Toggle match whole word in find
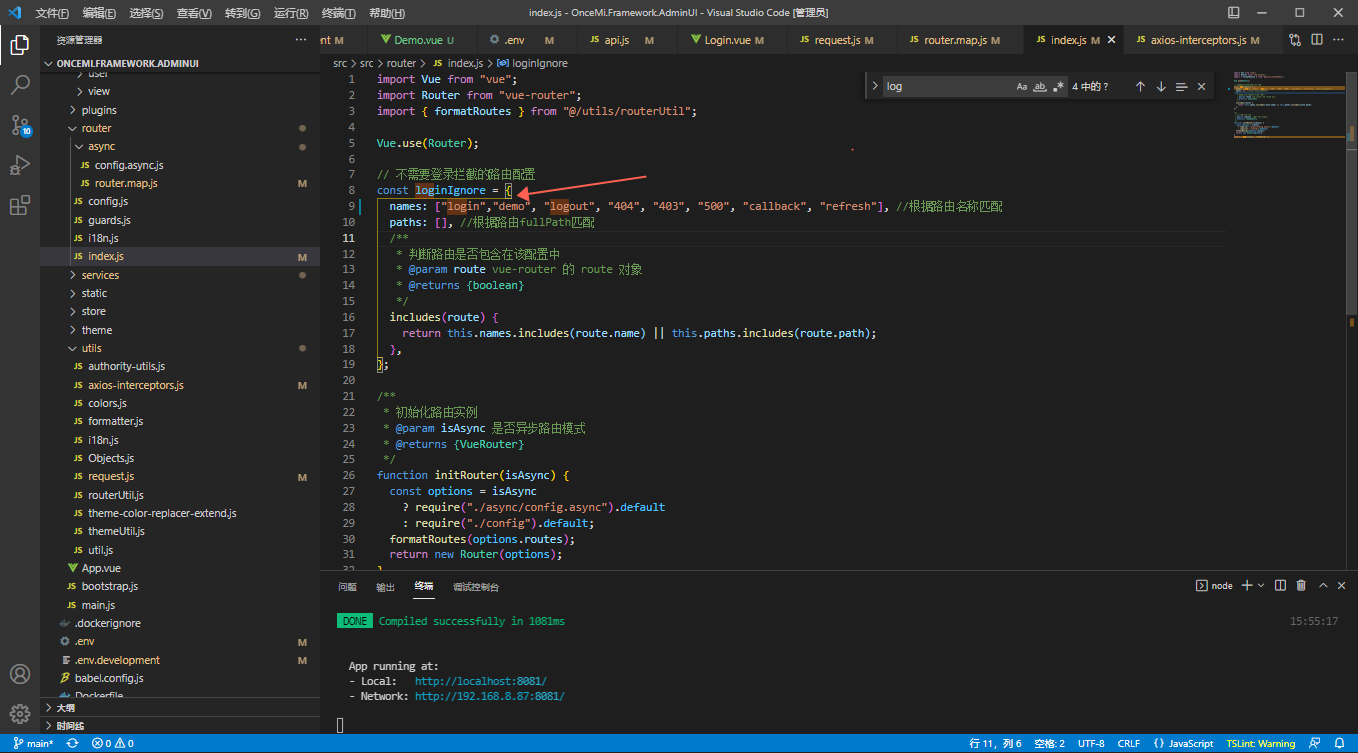1358x753 pixels. pyautogui.click(x=1040, y=87)
